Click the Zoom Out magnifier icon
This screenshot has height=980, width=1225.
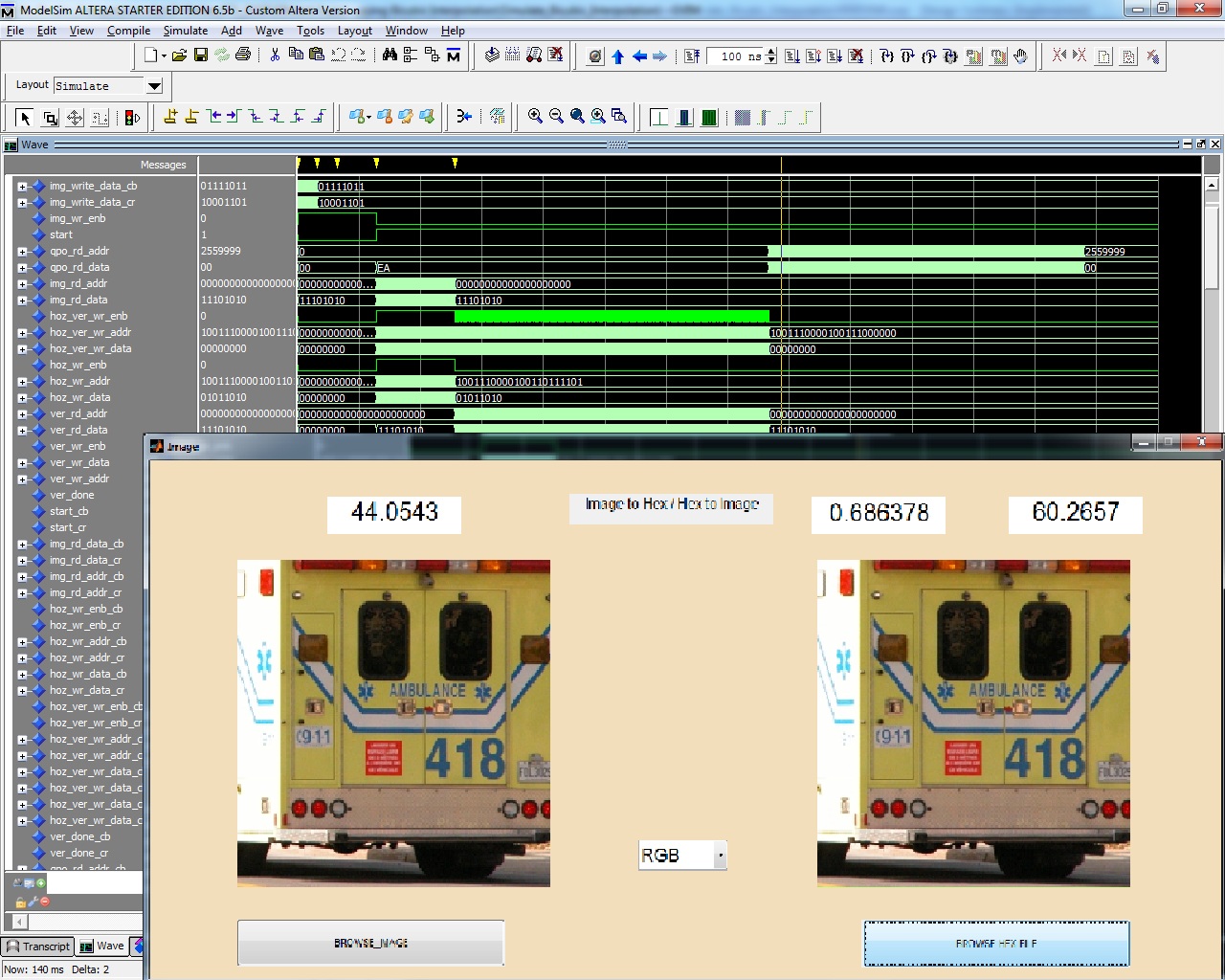[x=556, y=117]
